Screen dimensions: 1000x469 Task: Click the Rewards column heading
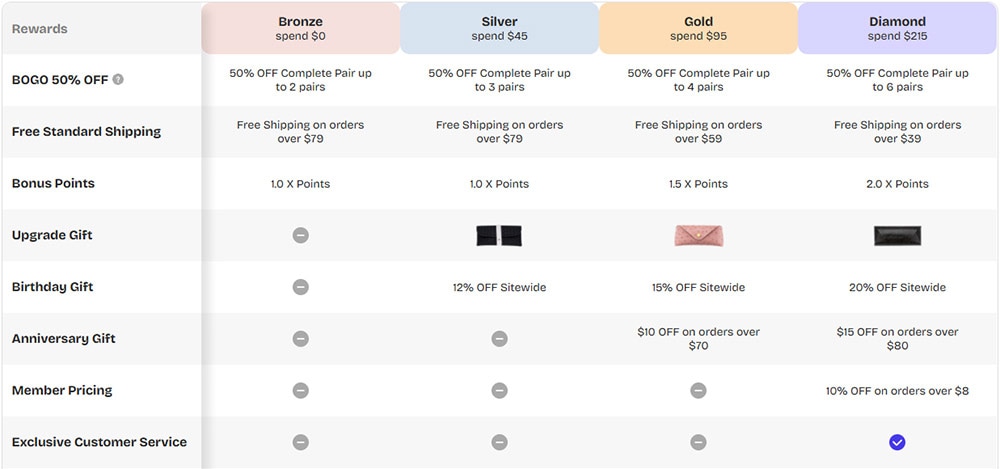[x=40, y=29]
